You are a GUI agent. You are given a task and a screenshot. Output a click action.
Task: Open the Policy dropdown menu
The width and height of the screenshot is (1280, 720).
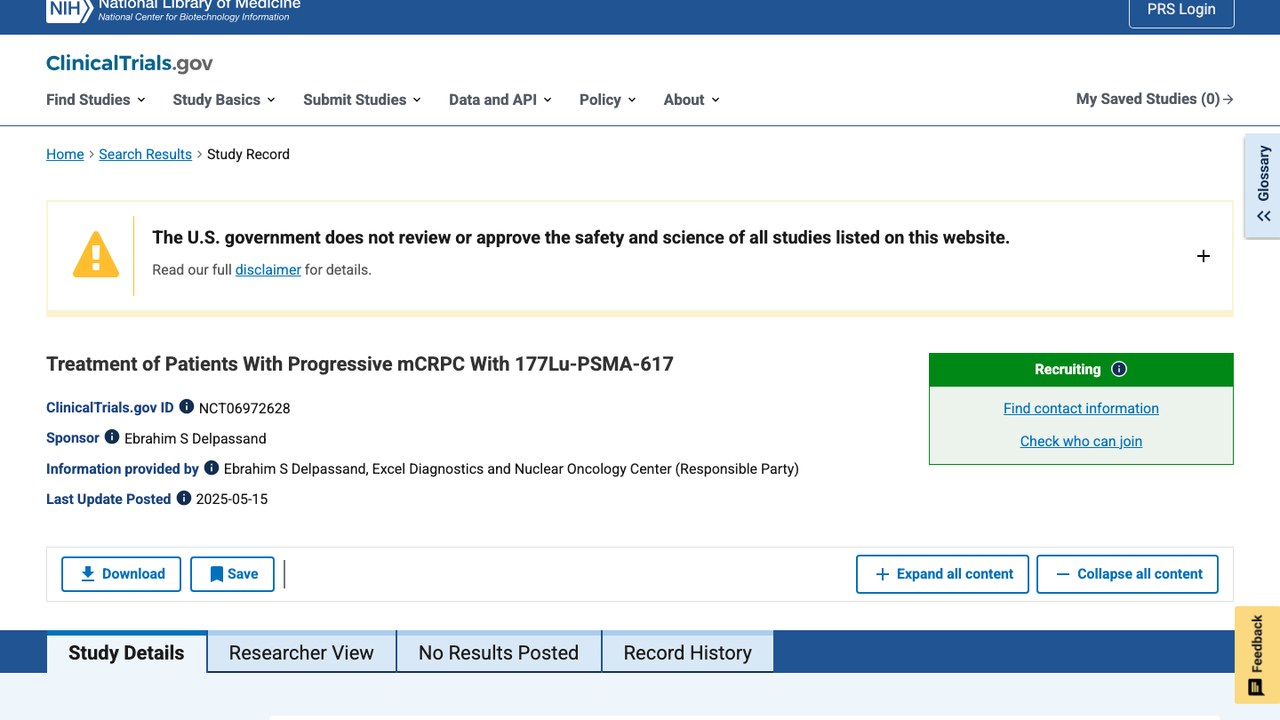coord(608,99)
